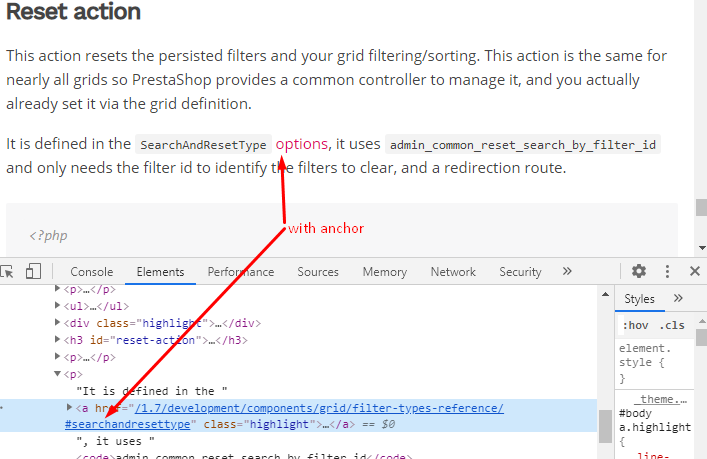The width and height of the screenshot is (707, 459).
Task: Toggle the :hov element state button
Action: coord(635,325)
